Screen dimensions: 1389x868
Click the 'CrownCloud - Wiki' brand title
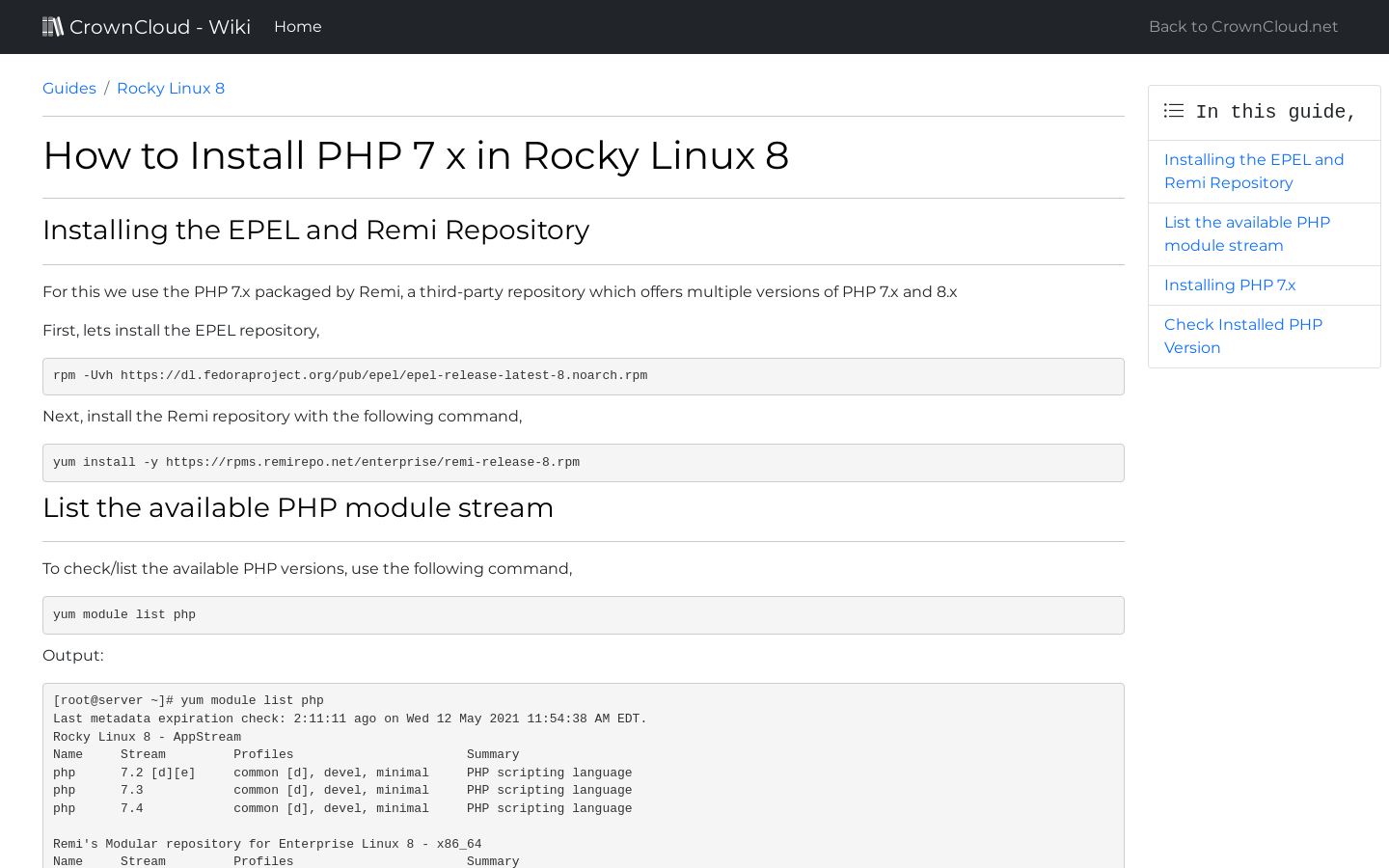pyautogui.click(x=160, y=26)
